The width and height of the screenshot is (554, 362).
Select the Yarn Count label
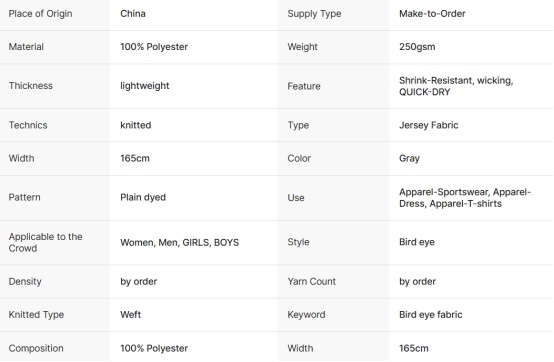[x=311, y=281]
